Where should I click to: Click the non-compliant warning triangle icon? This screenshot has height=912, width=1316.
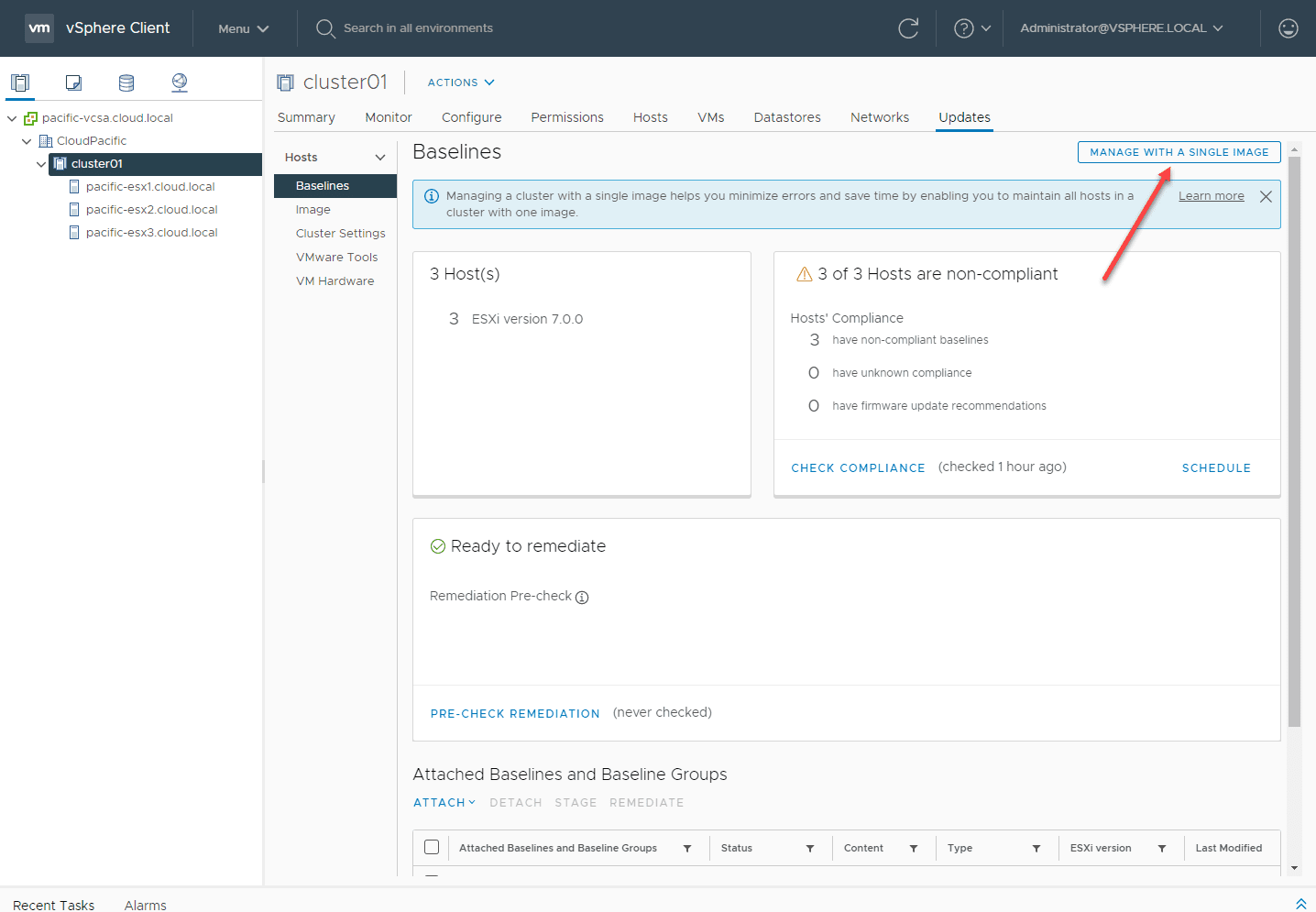coord(805,274)
